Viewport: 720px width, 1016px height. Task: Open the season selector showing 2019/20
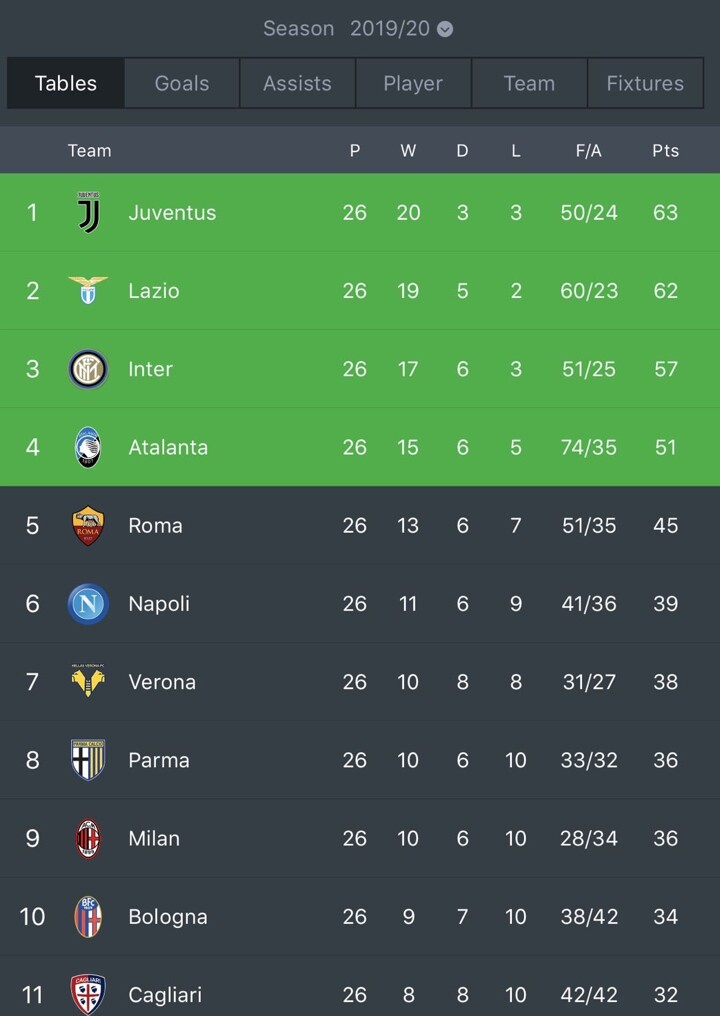[x=358, y=29]
